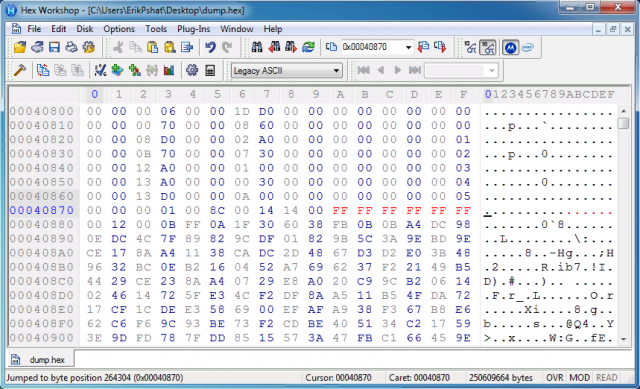
Task: Open the Options menu
Action: 119,29
